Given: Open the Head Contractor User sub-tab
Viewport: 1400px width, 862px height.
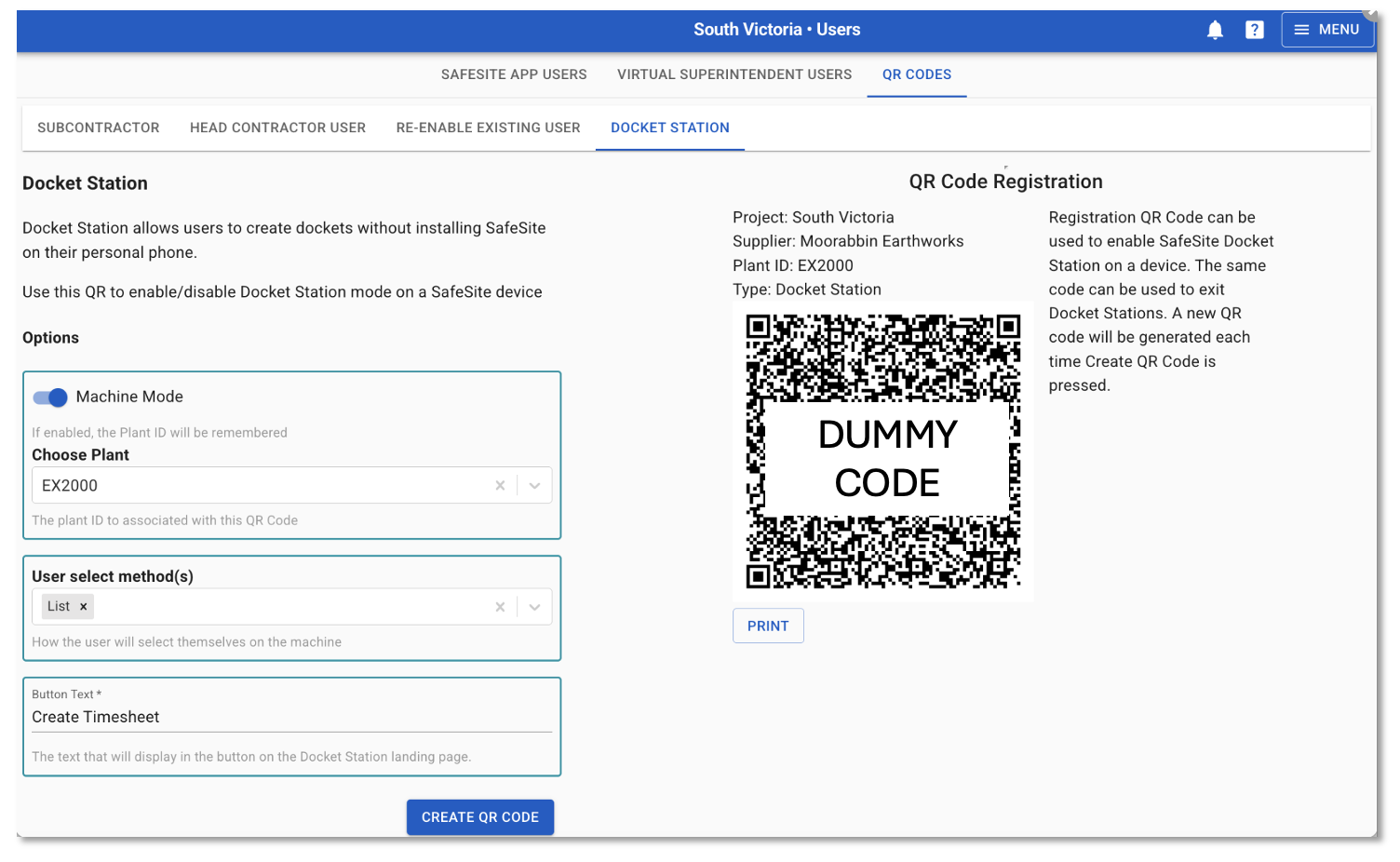Looking at the screenshot, I should (277, 128).
